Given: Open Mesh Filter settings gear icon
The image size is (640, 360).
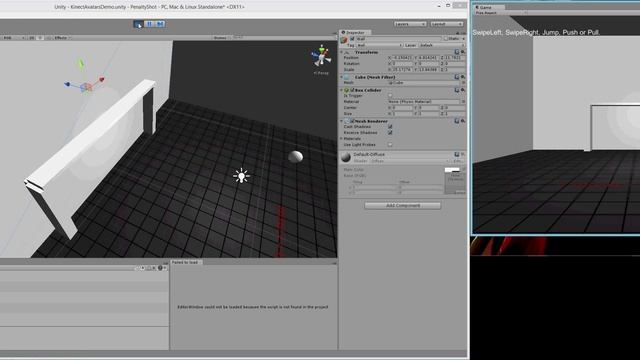Looking at the screenshot, I should (463, 77).
